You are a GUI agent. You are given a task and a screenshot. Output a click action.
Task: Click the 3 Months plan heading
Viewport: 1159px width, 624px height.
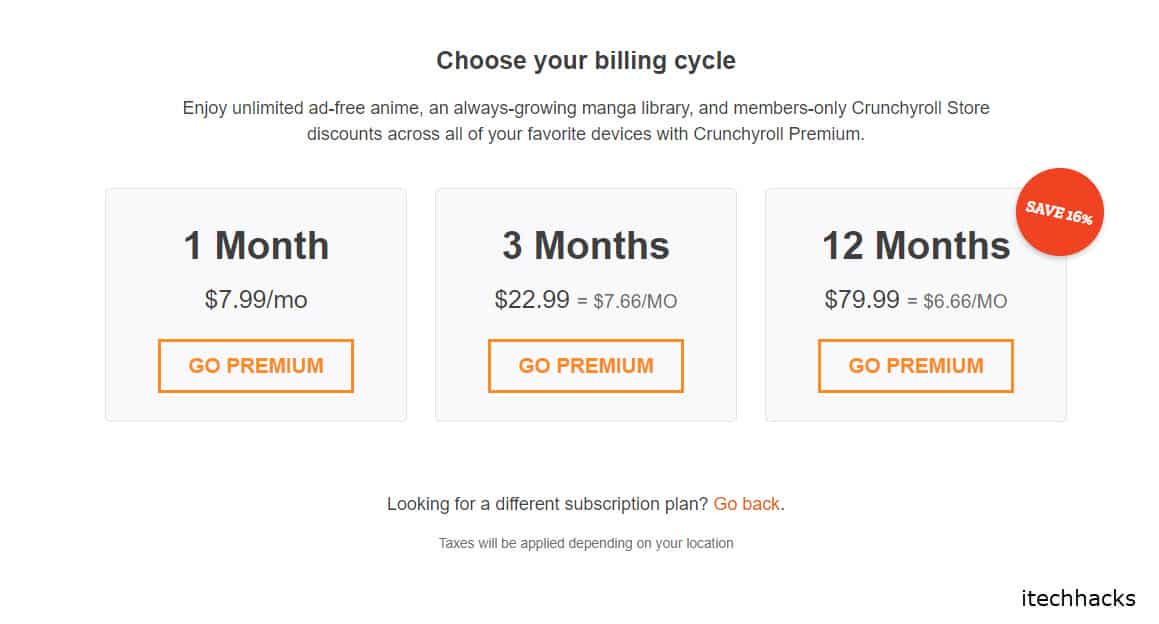tap(585, 245)
